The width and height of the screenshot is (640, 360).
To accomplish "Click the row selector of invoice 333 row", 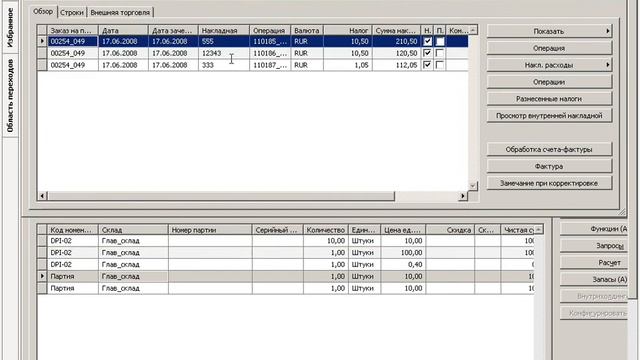I will [x=42, y=65].
